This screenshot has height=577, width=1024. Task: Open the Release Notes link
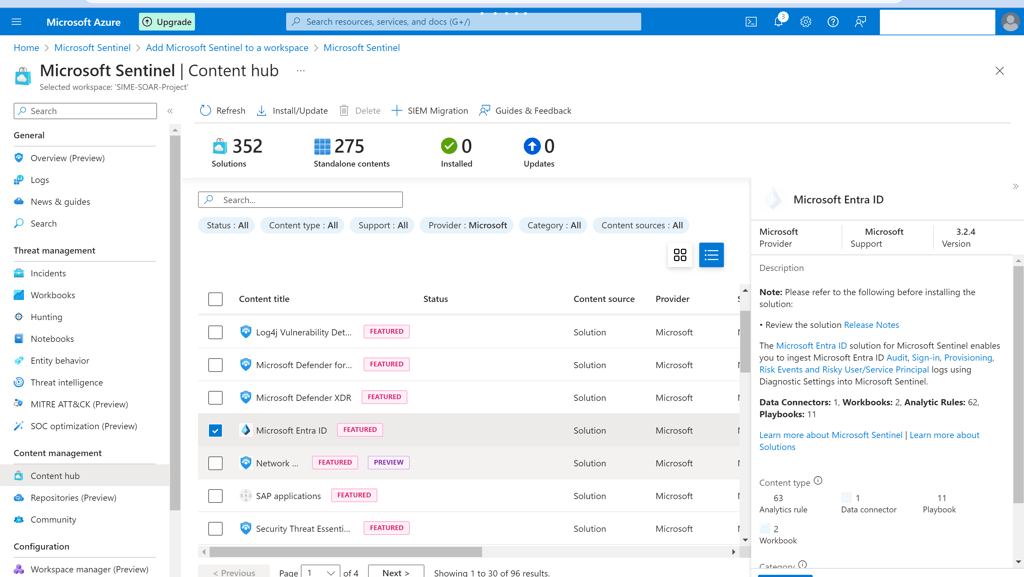coord(871,324)
